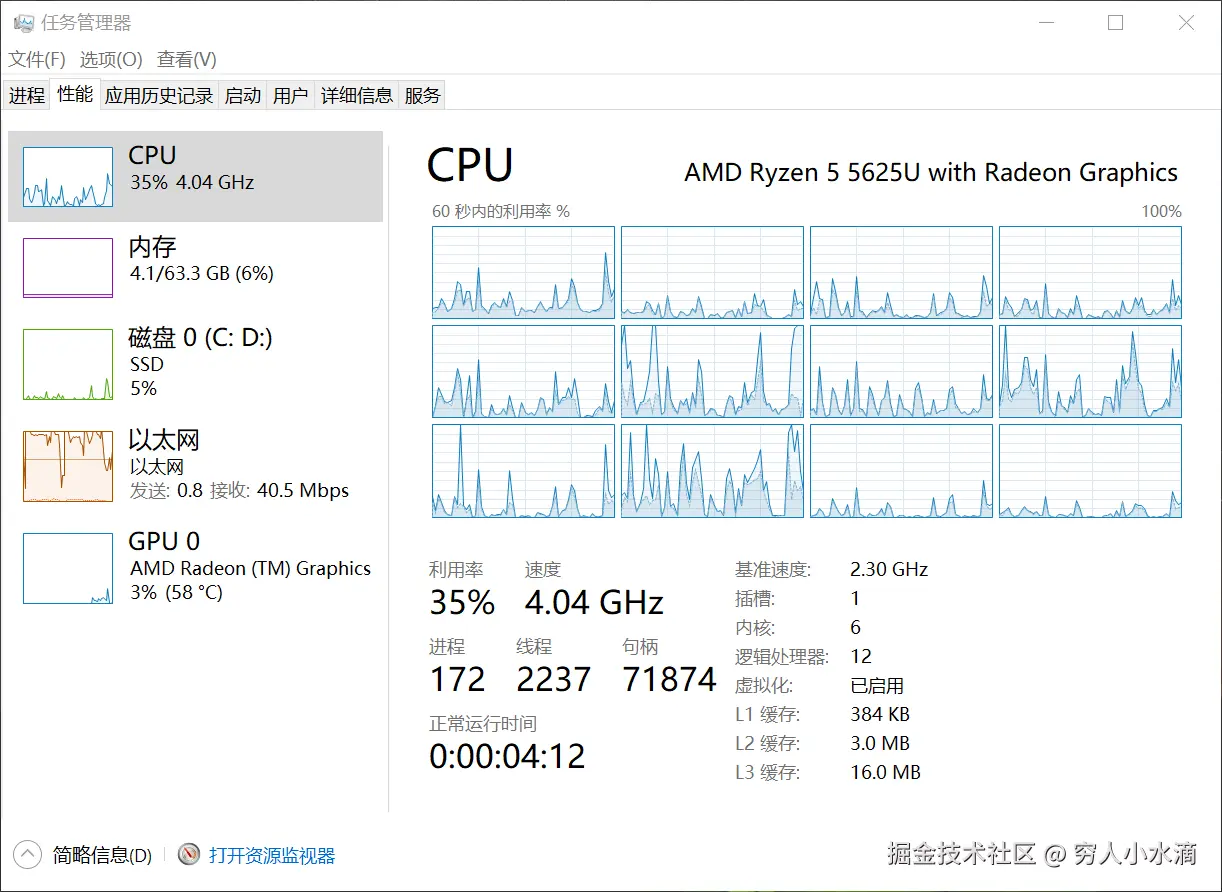Open the 选项(O) menu
This screenshot has width=1222, height=892.
(x=111, y=60)
